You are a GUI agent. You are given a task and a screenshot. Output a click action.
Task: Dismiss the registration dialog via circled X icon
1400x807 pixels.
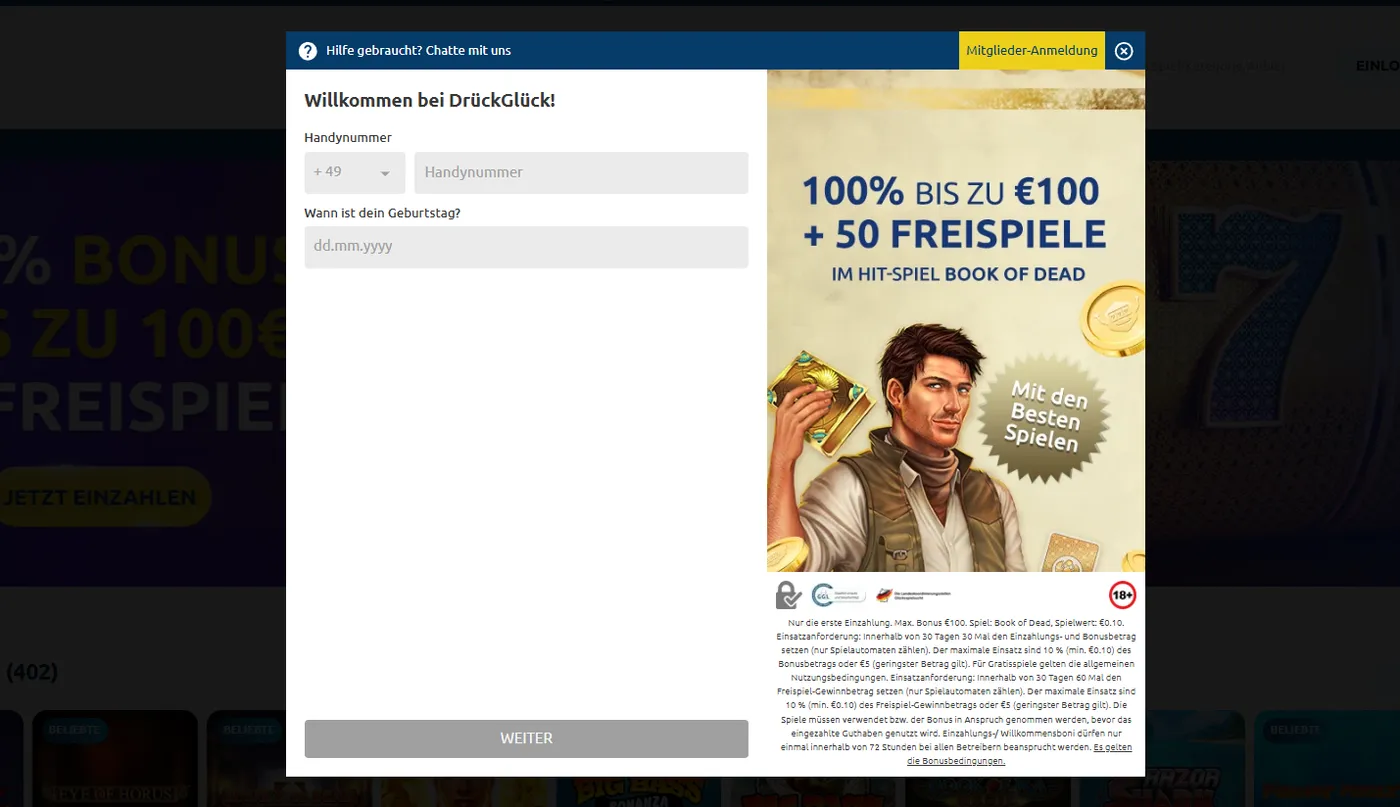[x=1123, y=50]
